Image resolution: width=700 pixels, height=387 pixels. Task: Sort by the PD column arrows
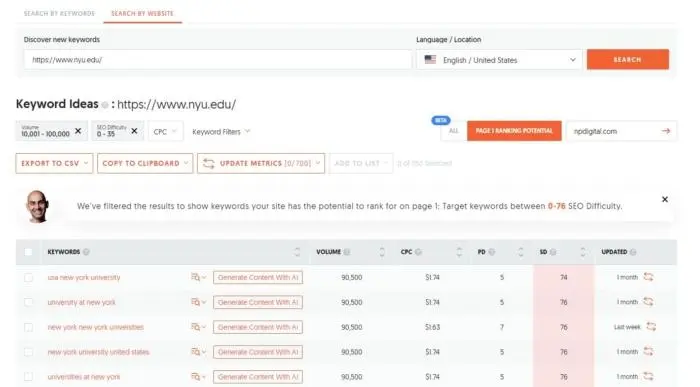click(x=521, y=252)
